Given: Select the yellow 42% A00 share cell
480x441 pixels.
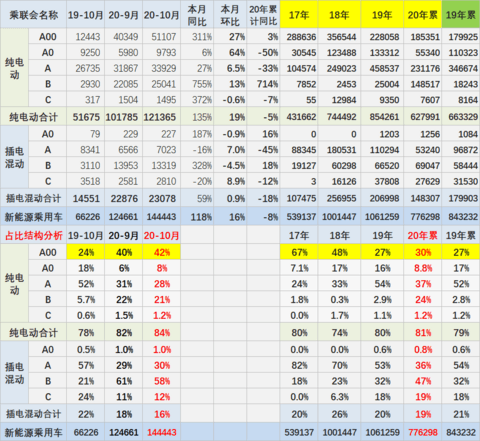Looking at the screenshot, I should [x=162, y=252].
